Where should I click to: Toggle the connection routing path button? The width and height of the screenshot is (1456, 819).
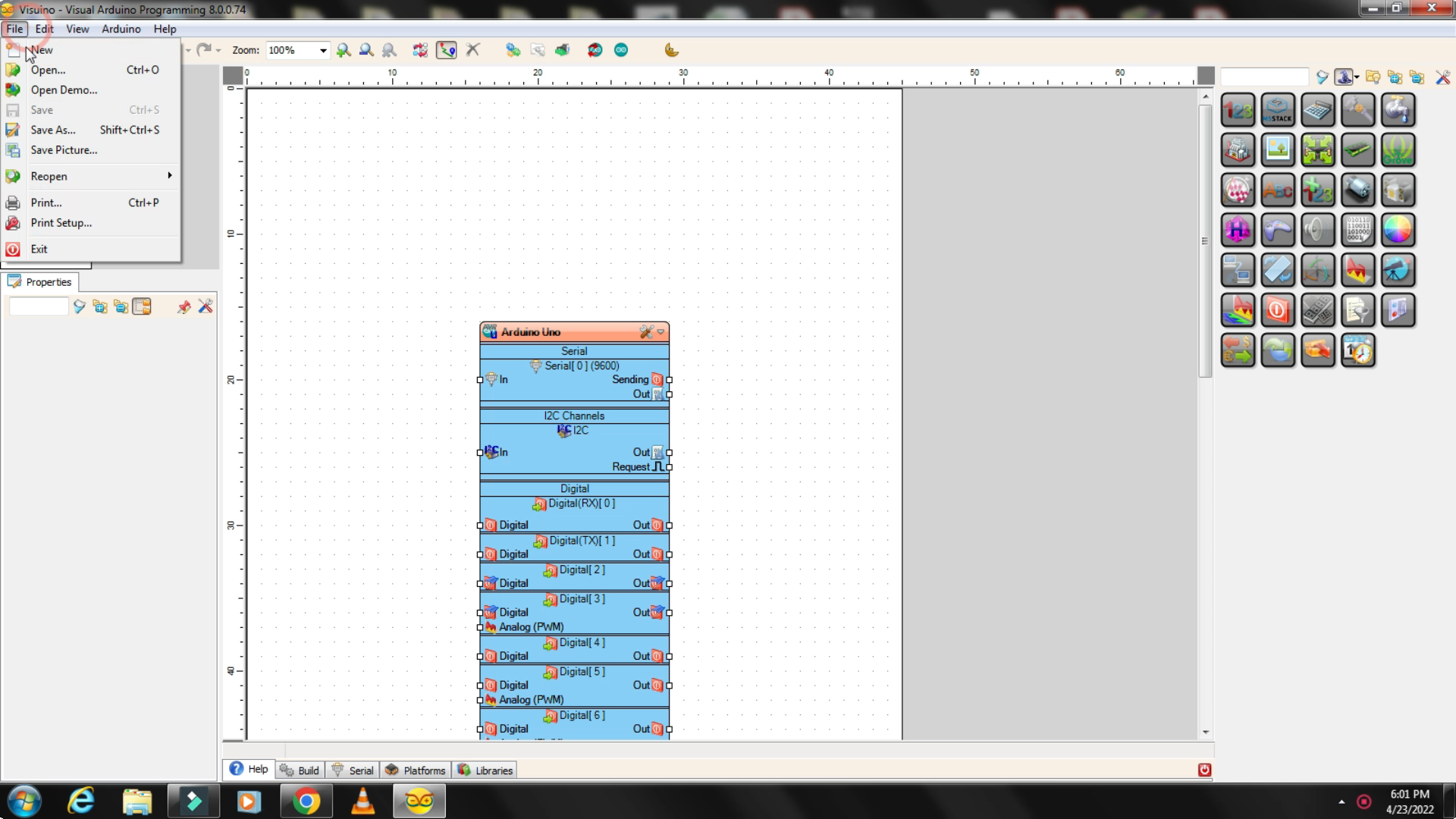click(x=447, y=50)
